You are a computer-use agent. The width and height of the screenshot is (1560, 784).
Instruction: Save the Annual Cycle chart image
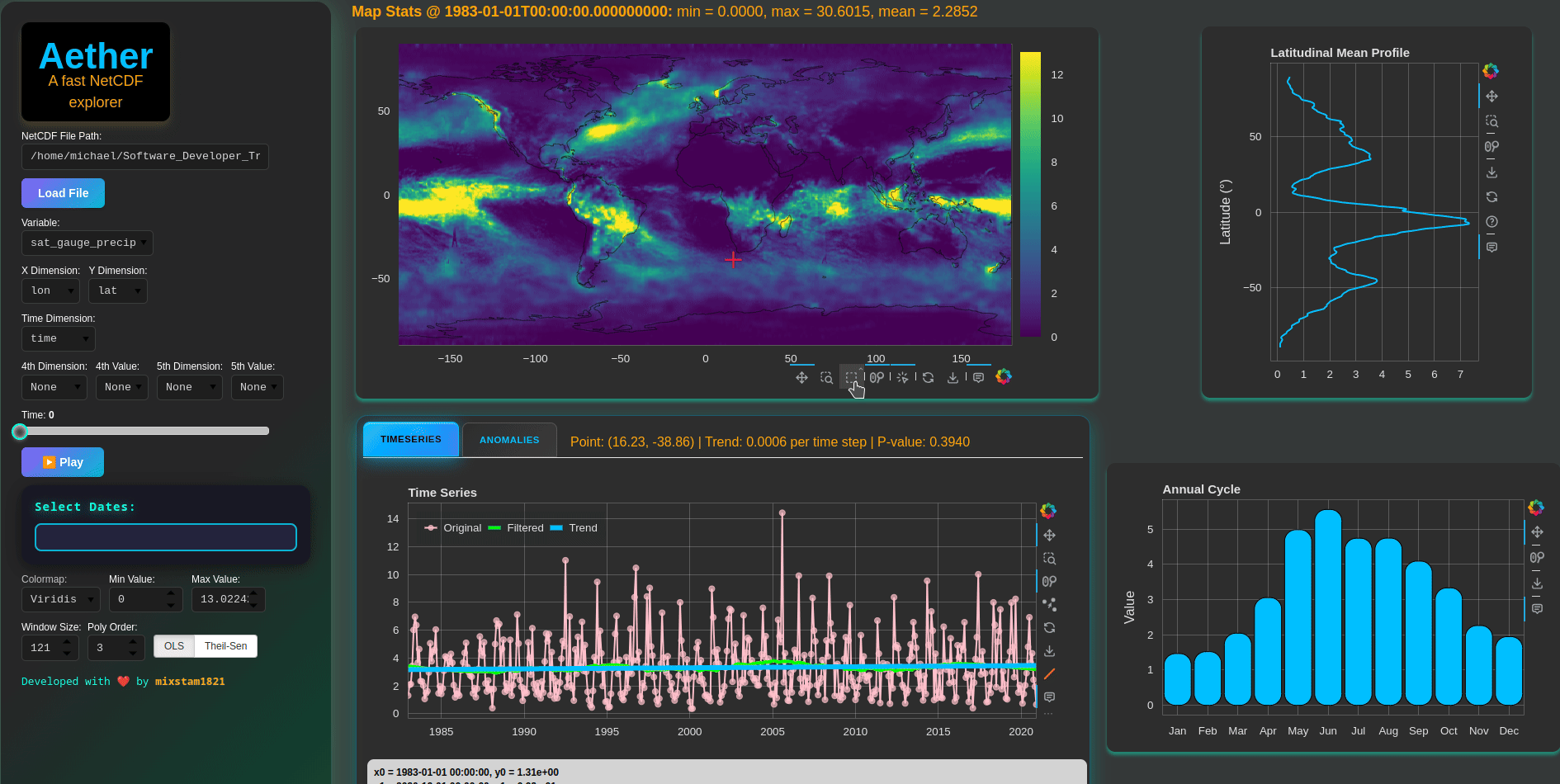[x=1537, y=583]
